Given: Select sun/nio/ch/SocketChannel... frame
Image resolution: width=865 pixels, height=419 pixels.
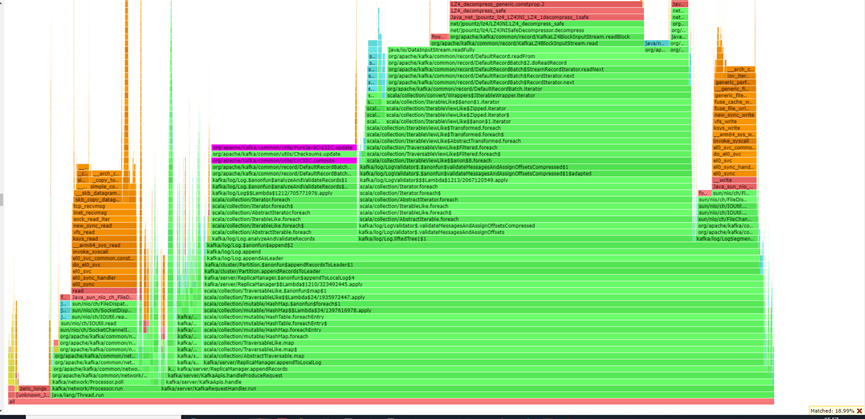Looking at the screenshot, I should pos(98,330).
